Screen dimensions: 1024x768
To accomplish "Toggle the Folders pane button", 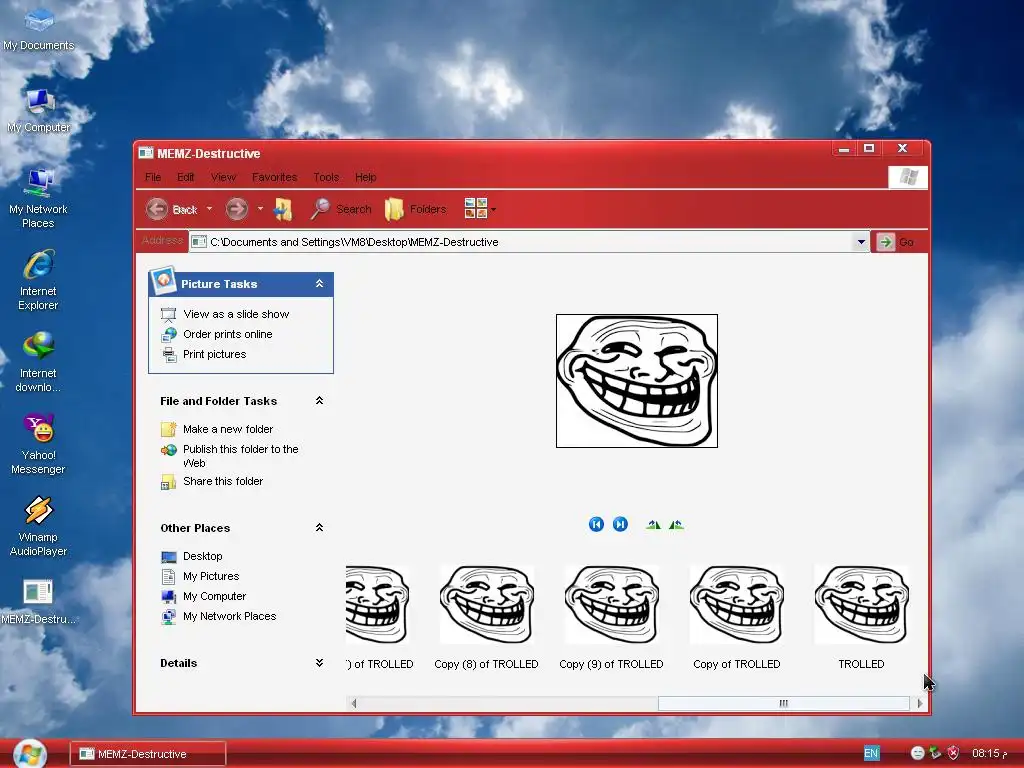I will point(415,209).
